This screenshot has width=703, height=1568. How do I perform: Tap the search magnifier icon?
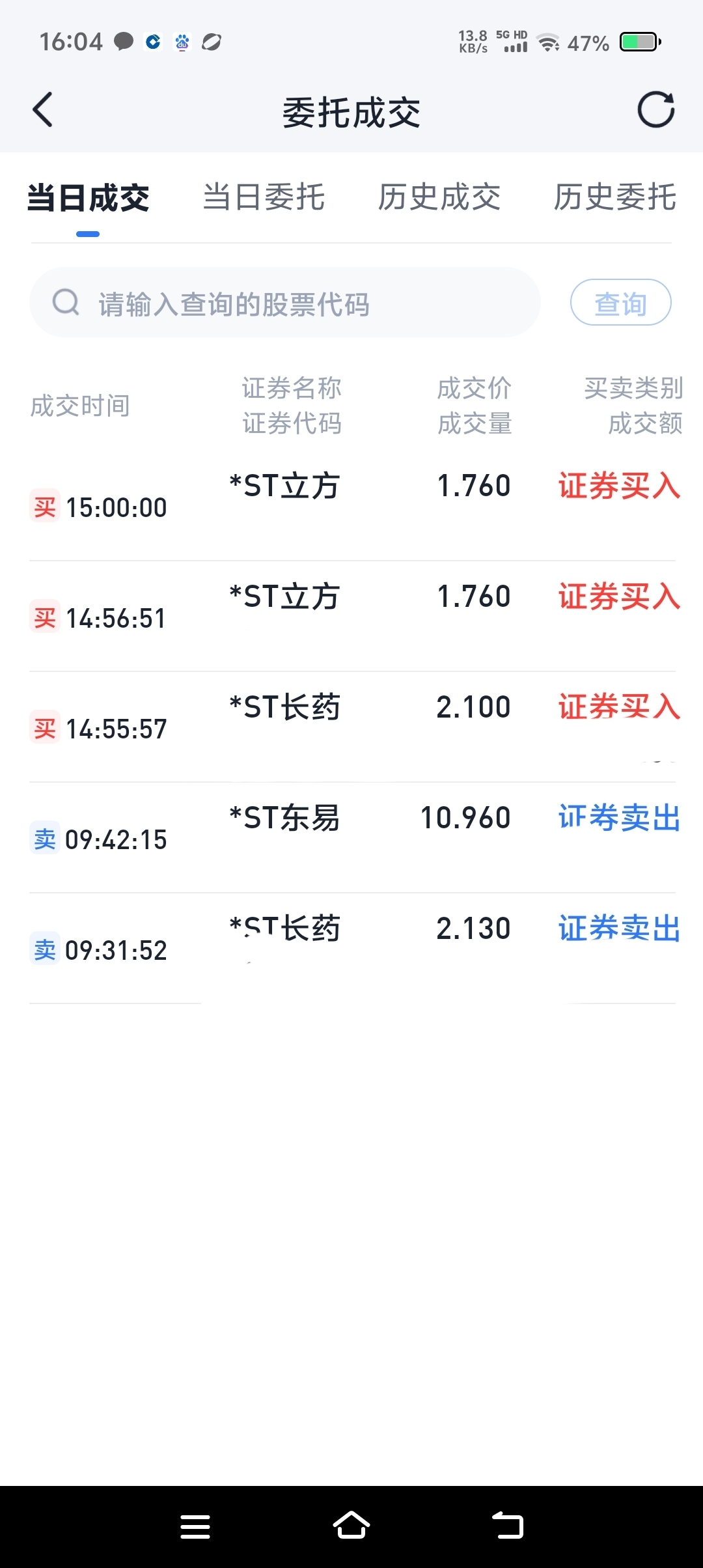pyautogui.click(x=66, y=303)
